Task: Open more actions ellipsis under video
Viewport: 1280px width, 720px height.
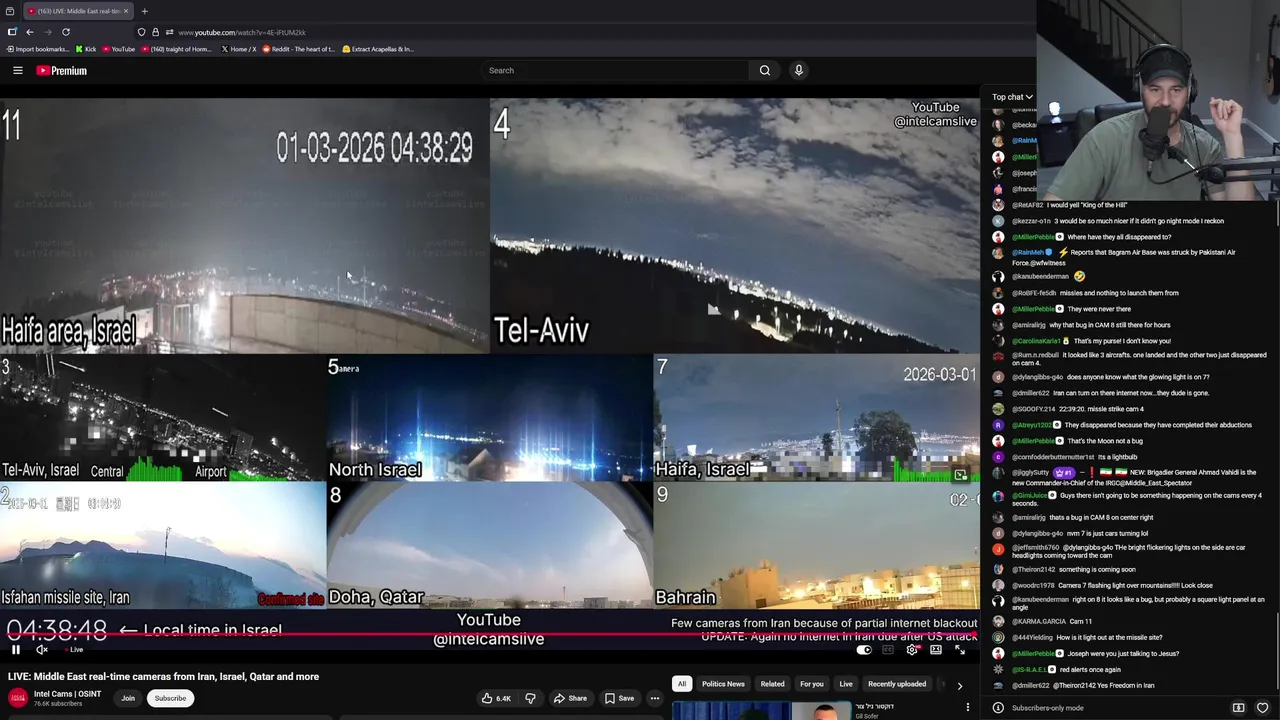Action: tap(655, 698)
